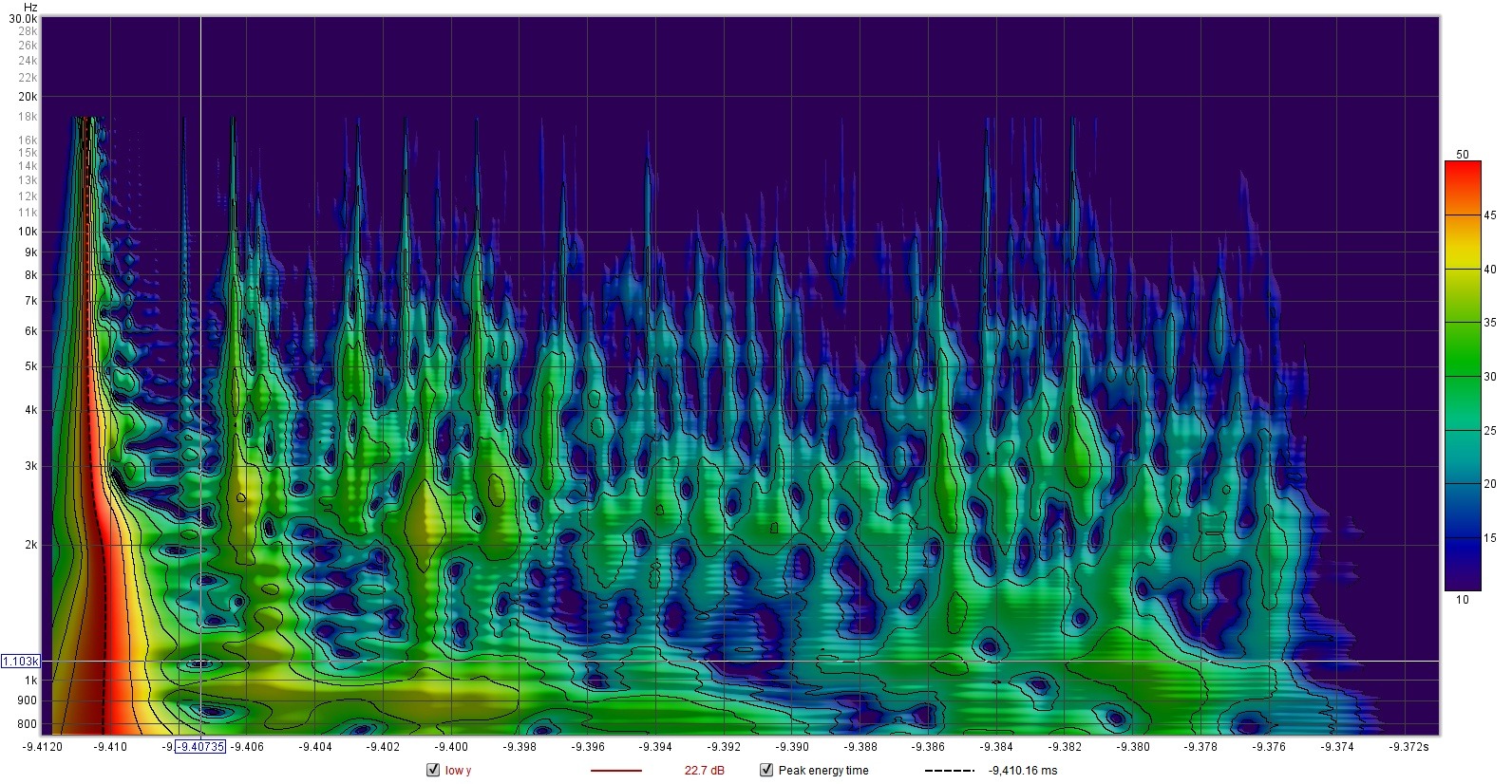This screenshot has height=784, width=1512.
Task: Toggle the 'low y' trace checkbox
Action: 433,770
